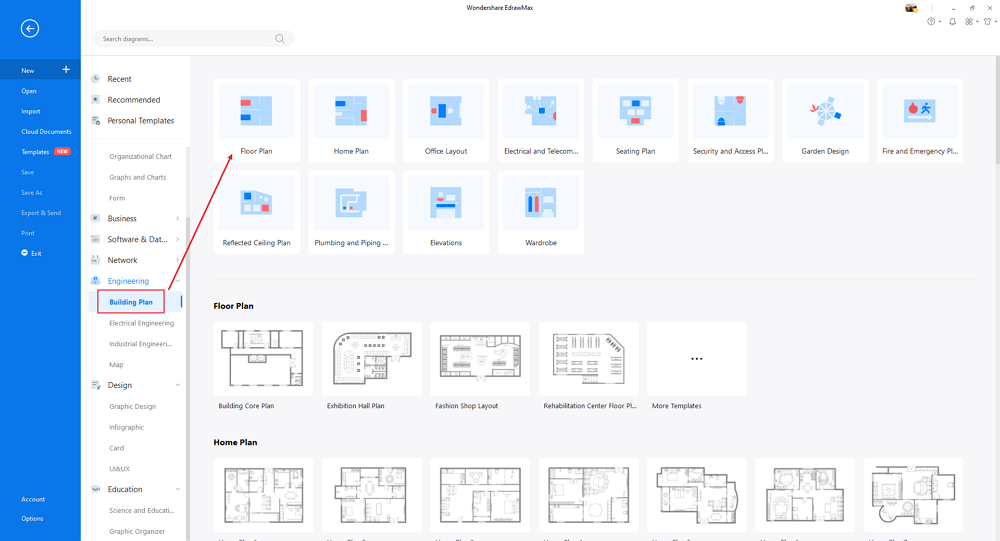1000x541 pixels.
Task: Select Map subcategory
Action: pos(116,365)
